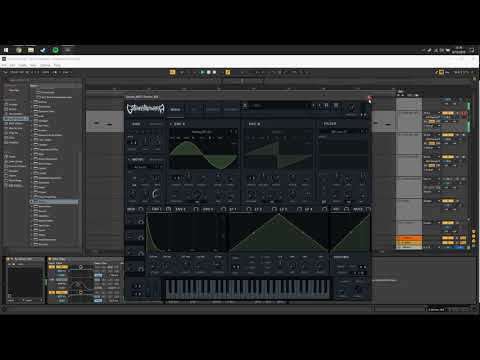Select the ENV 1 tab
Image resolution: width=480 pixels, height=360 pixels.
pyautogui.click(x=156, y=209)
